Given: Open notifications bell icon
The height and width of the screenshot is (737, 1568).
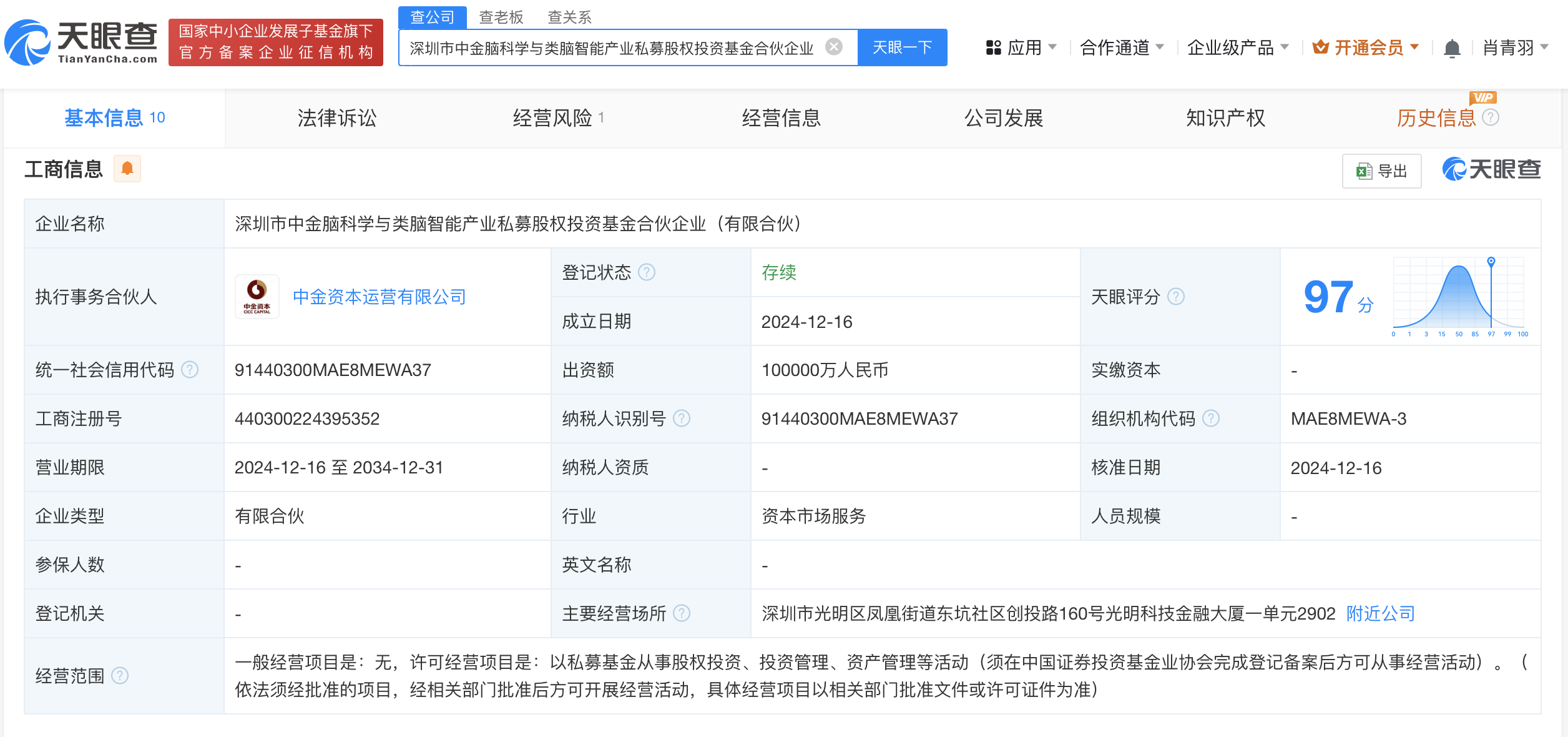Looking at the screenshot, I should 1452,48.
